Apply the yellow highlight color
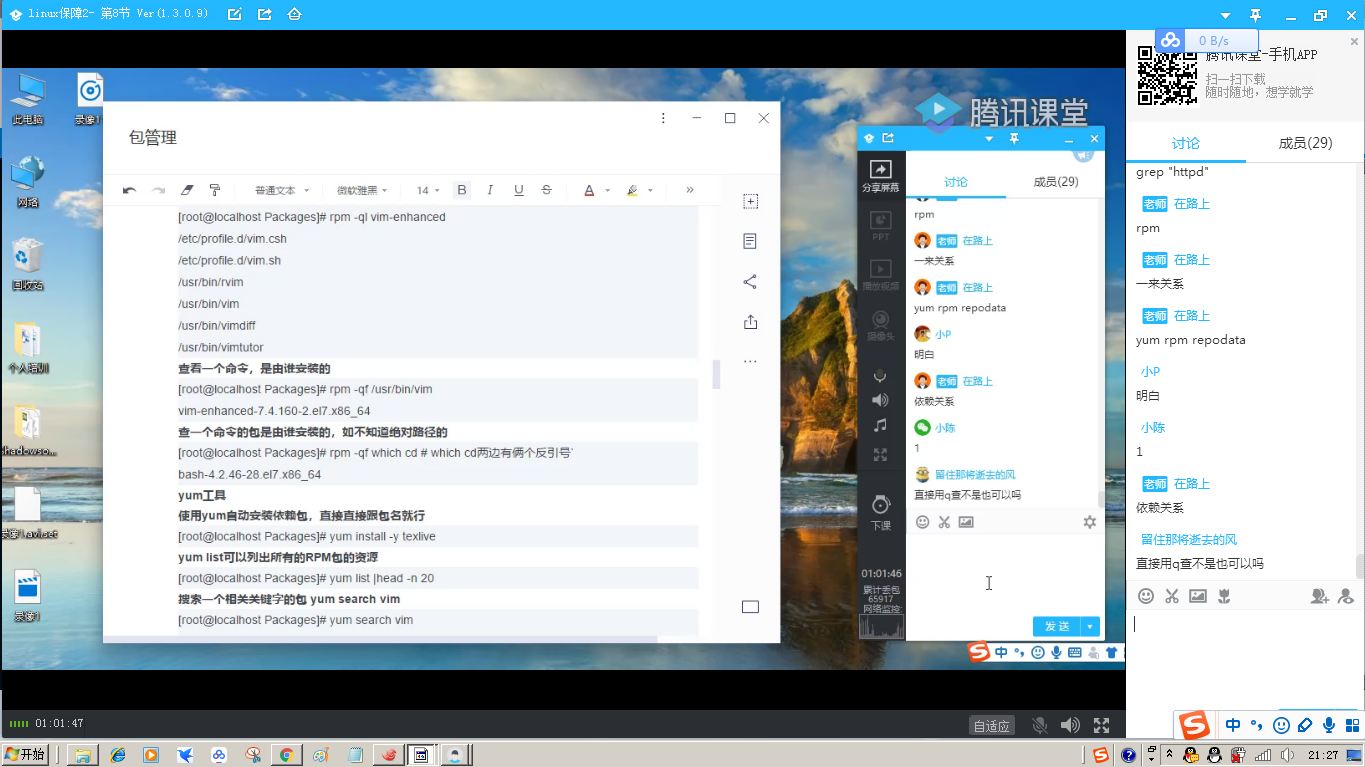1365x767 pixels. point(632,190)
